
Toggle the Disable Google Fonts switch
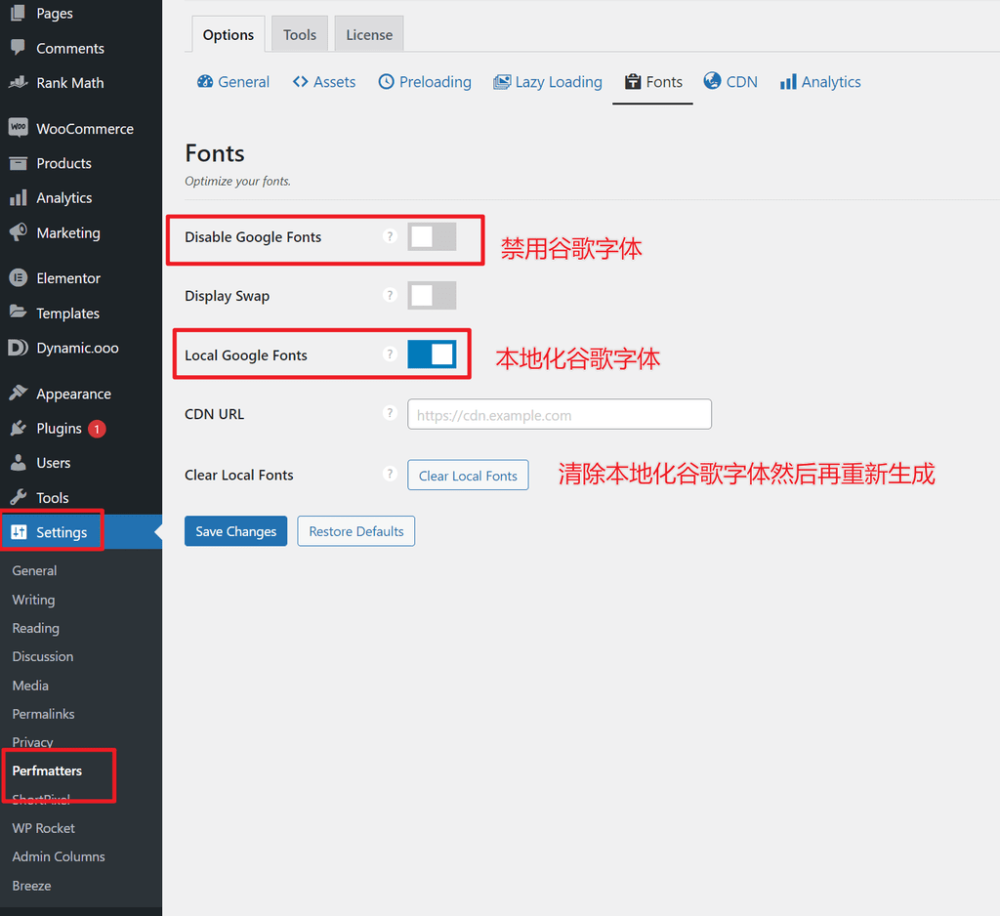click(432, 237)
